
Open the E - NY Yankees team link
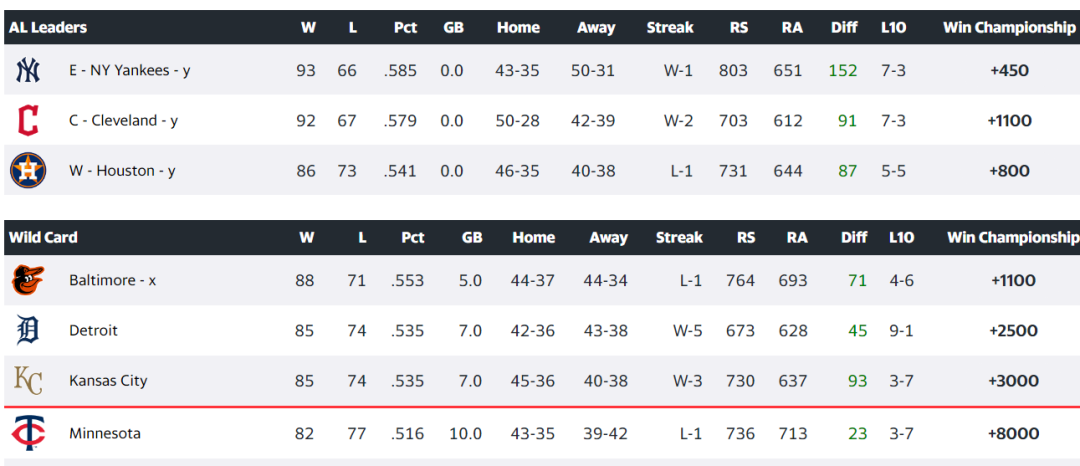coord(129,70)
